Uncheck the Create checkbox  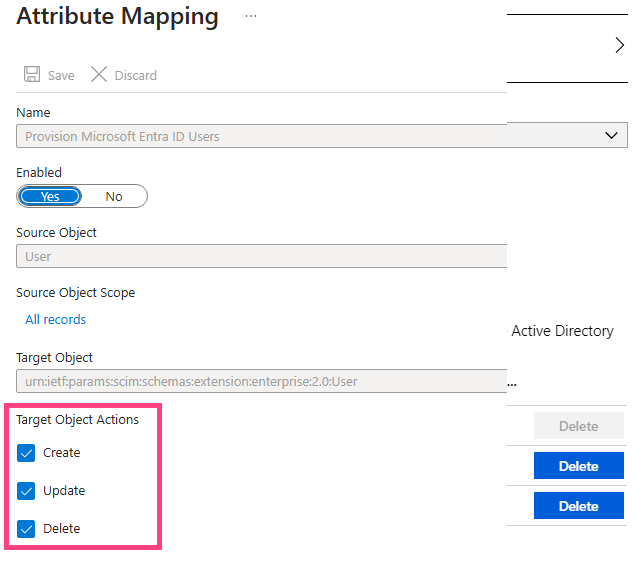coord(26,453)
